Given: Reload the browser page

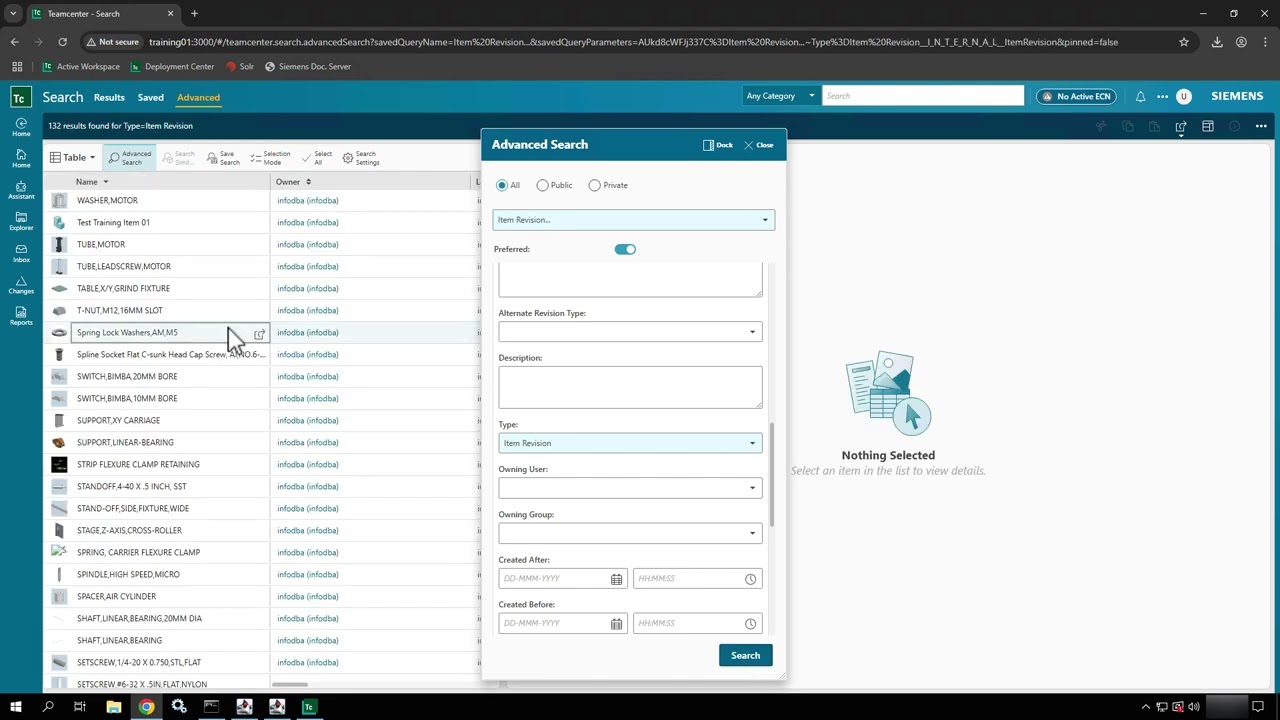Looking at the screenshot, I should 62,42.
